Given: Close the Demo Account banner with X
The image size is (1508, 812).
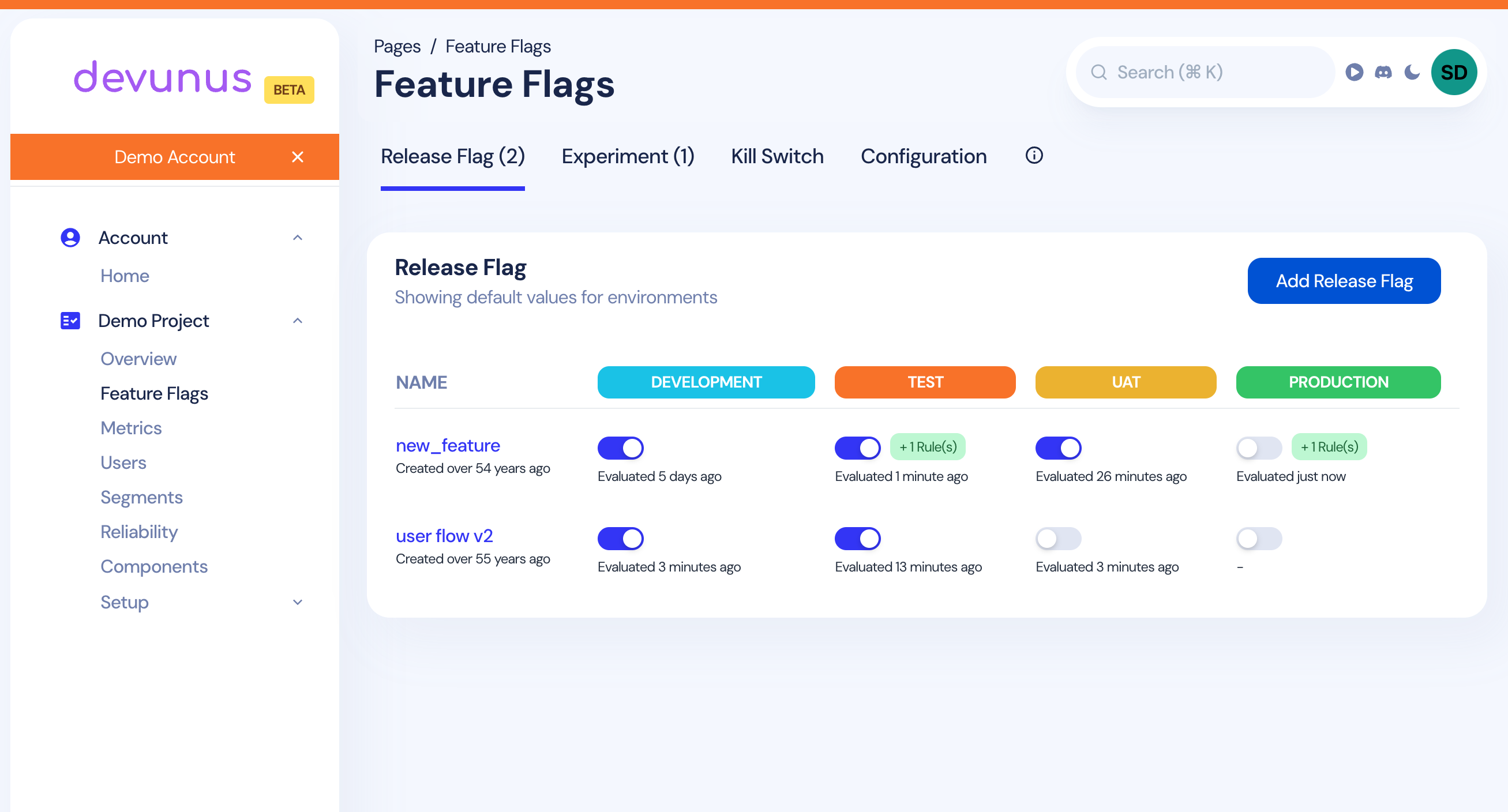Looking at the screenshot, I should [x=297, y=157].
